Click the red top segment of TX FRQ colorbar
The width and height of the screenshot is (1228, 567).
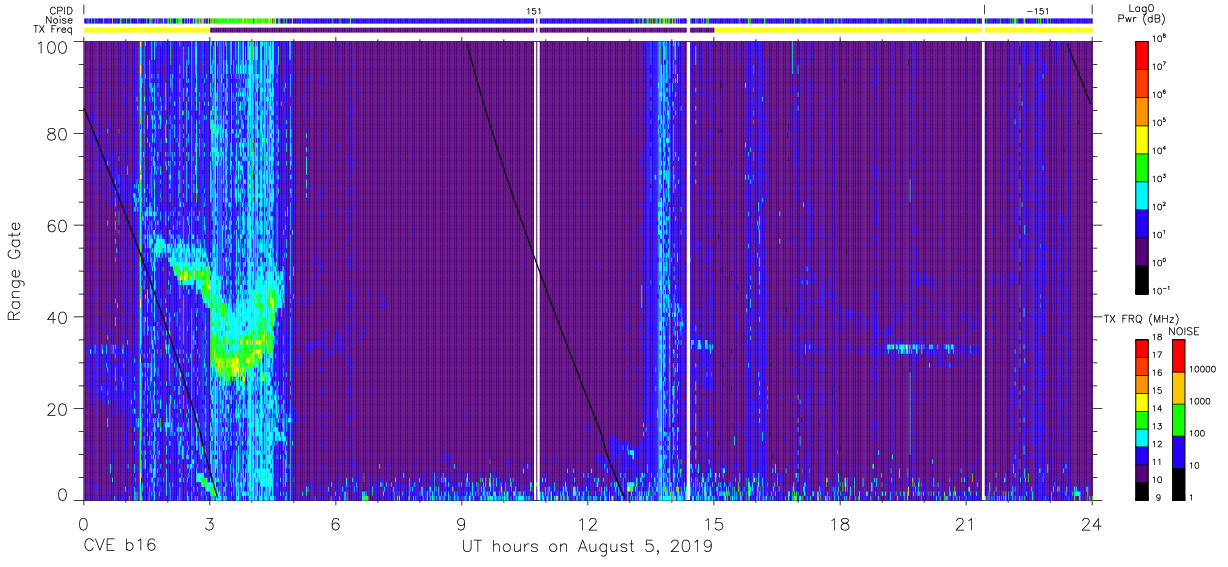coord(1144,347)
